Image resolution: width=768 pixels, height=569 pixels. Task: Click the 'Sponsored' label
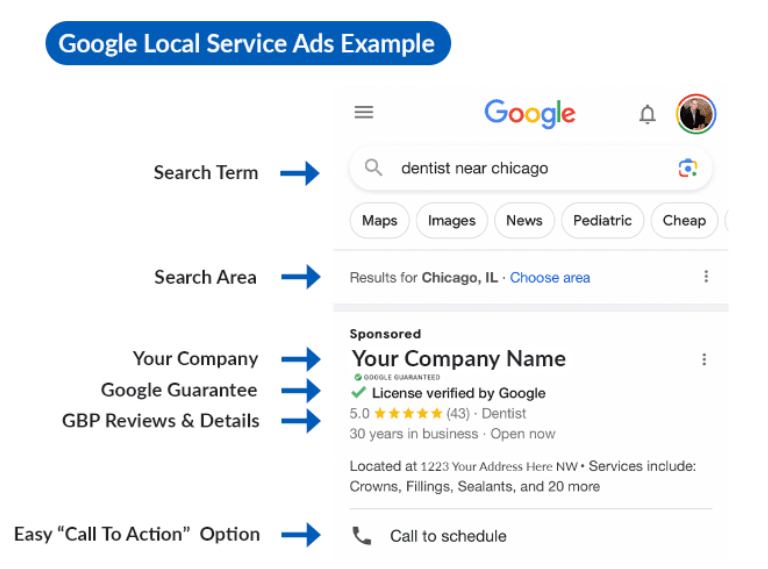click(385, 334)
